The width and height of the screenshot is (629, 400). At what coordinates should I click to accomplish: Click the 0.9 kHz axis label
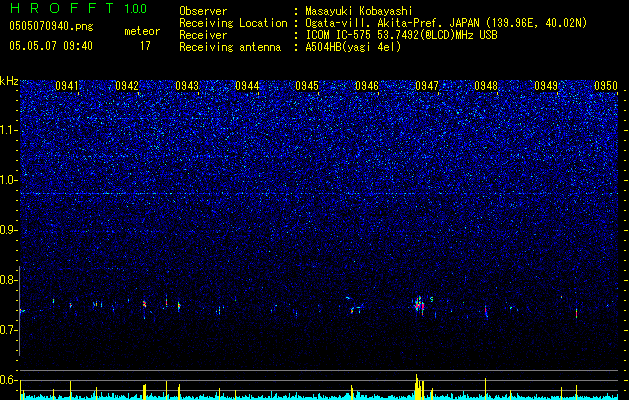[x=9, y=230]
